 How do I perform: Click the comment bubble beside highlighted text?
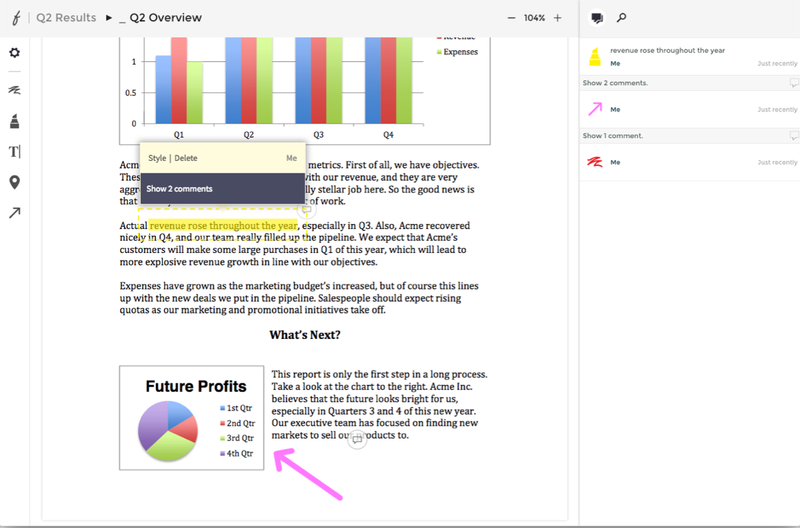point(306,210)
